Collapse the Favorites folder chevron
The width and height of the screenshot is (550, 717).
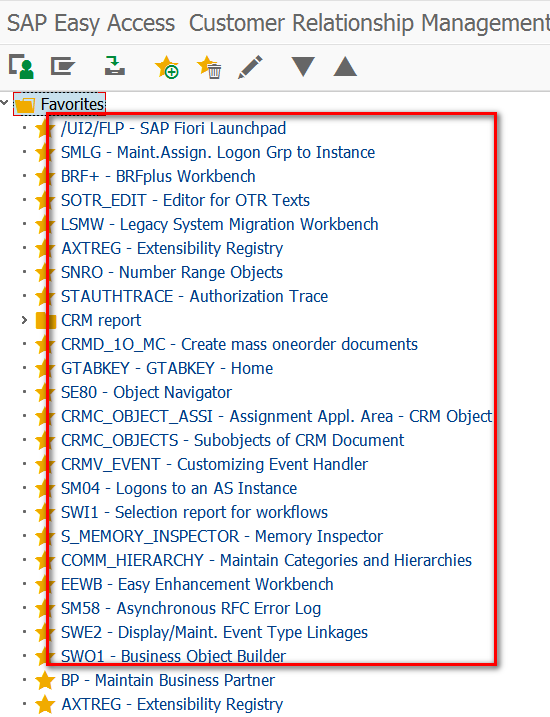click(5, 102)
